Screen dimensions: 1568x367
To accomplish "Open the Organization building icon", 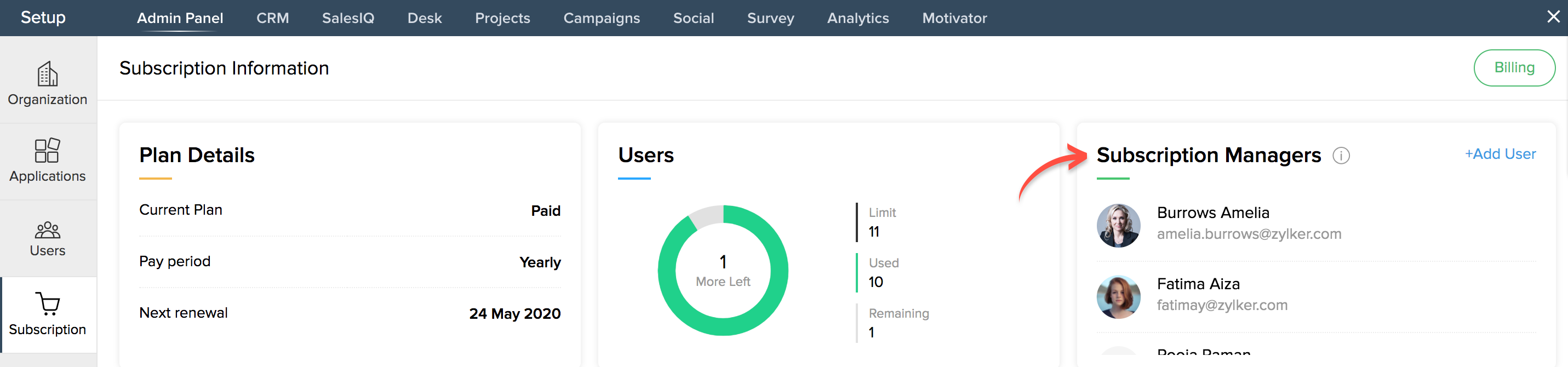I will (x=48, y=74).
